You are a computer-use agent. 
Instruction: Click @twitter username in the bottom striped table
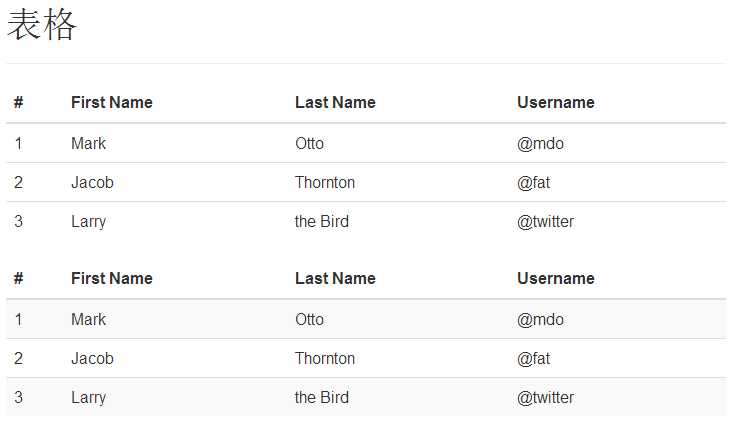(545, 397)
